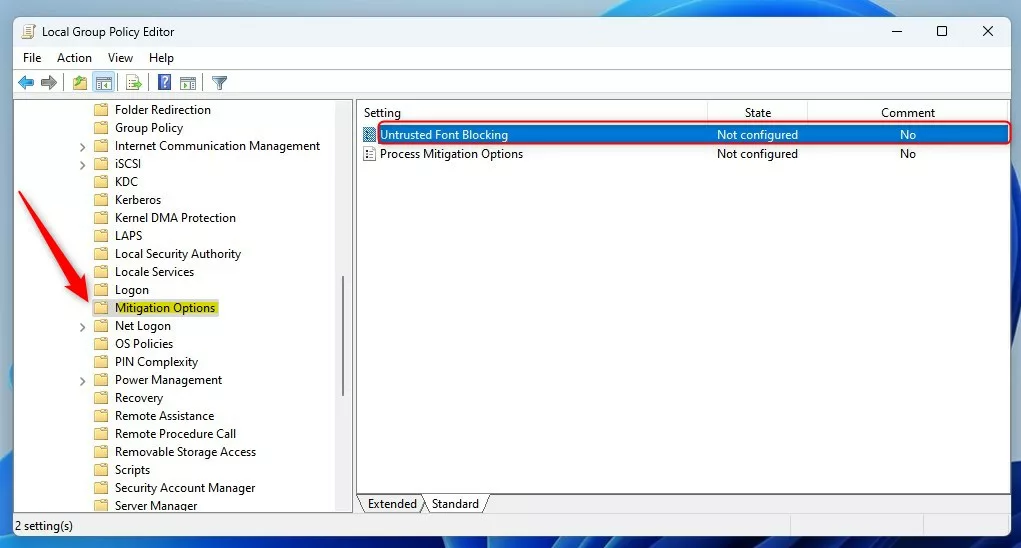This screenshot has width=1021, height=548.
Task: Click the KDC folder icon
Action: point(101,182)
